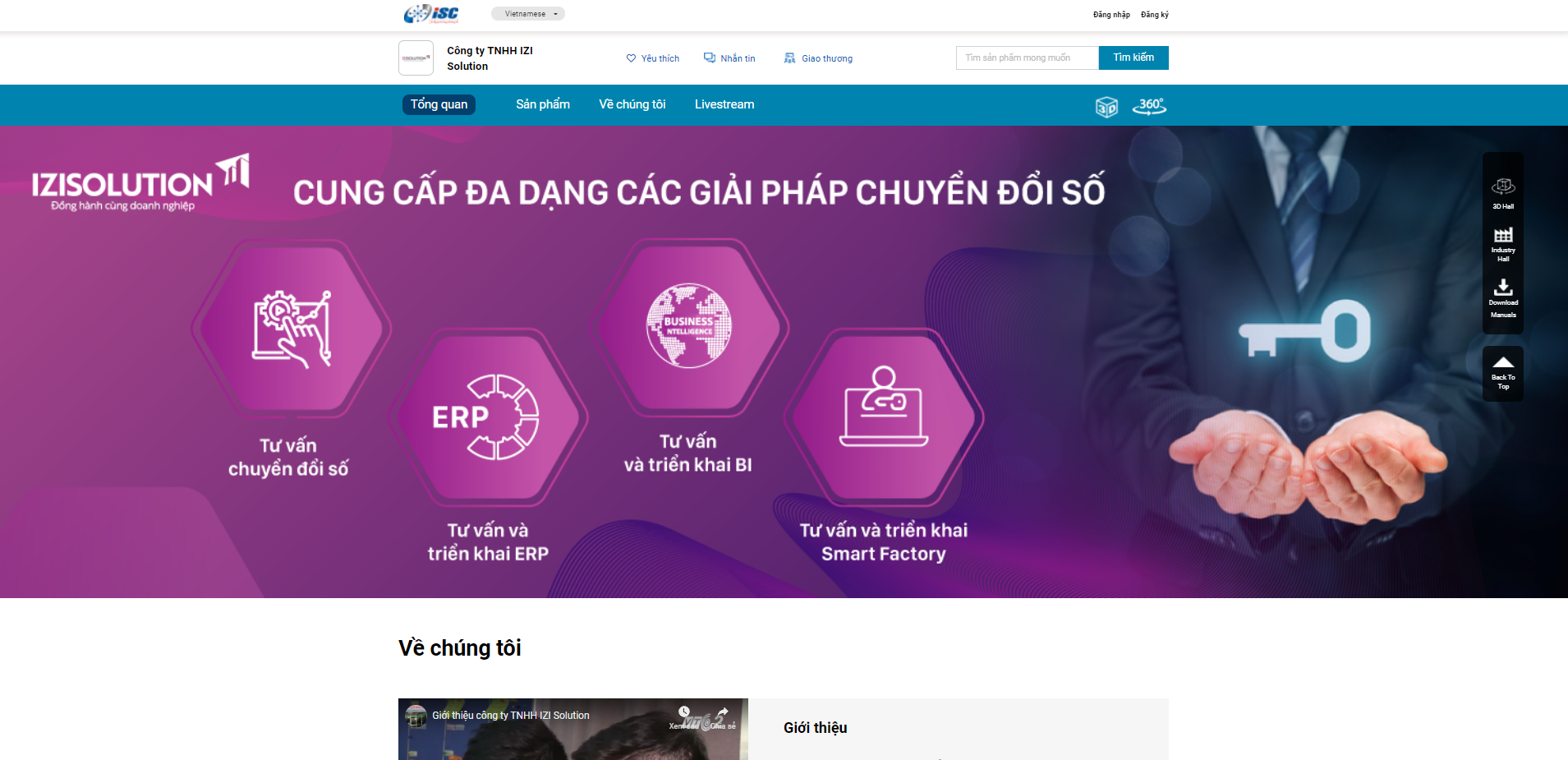
Task: Click the video Watch later clock icon
Action: click(683, 712)
